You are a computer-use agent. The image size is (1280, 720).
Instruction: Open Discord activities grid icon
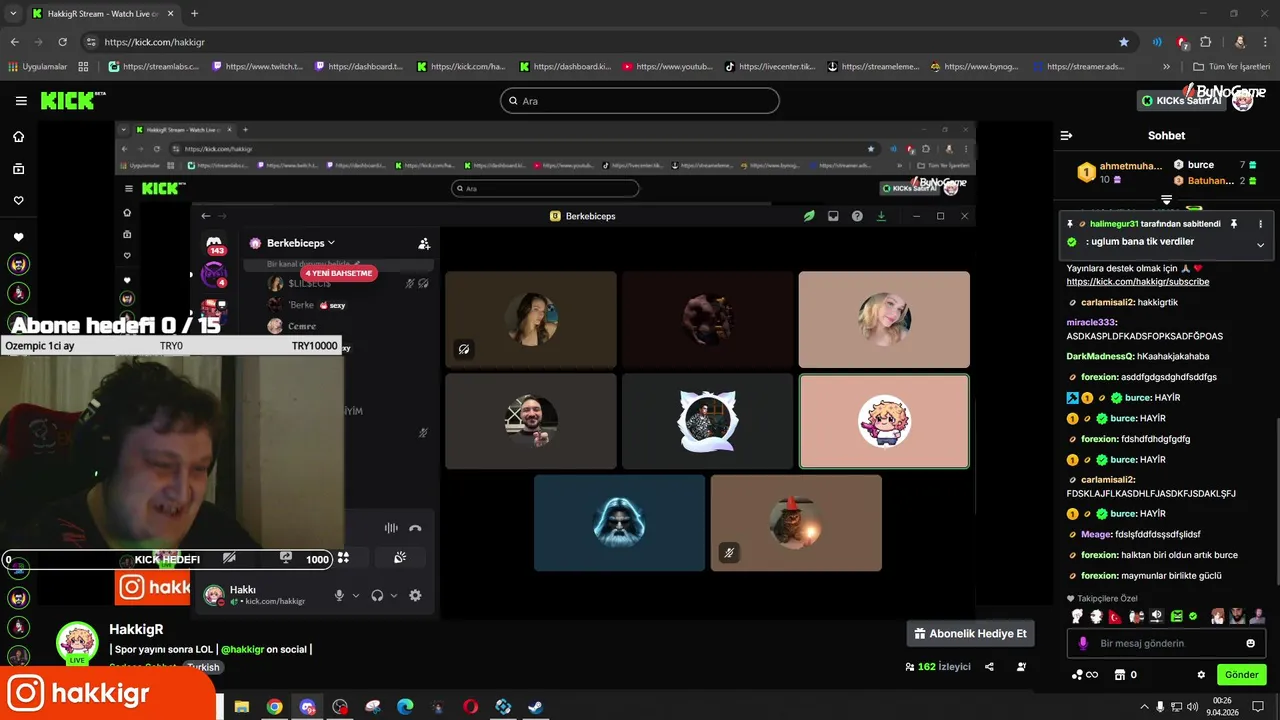tap(343, 558)
